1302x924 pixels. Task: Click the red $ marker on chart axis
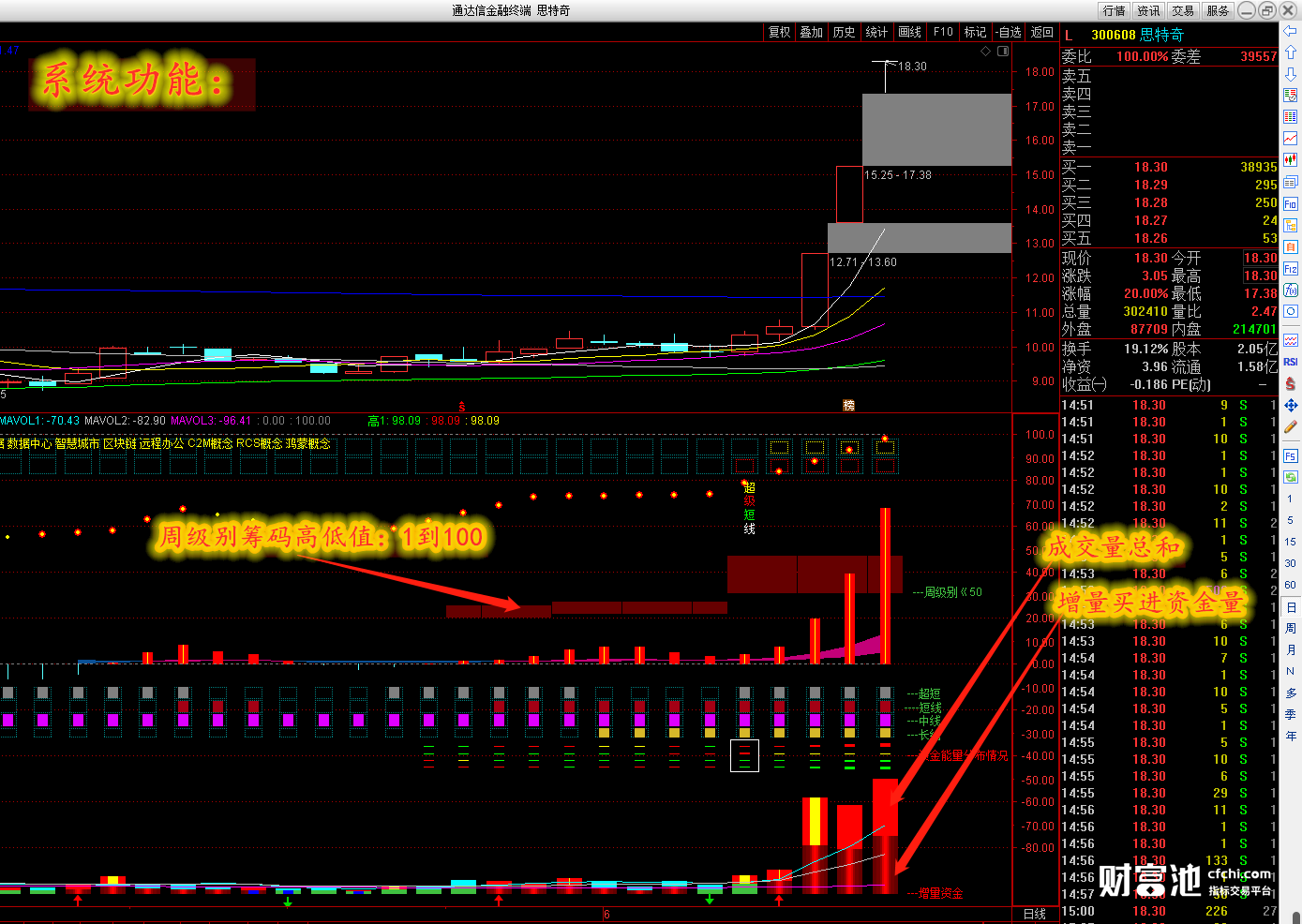462,406
